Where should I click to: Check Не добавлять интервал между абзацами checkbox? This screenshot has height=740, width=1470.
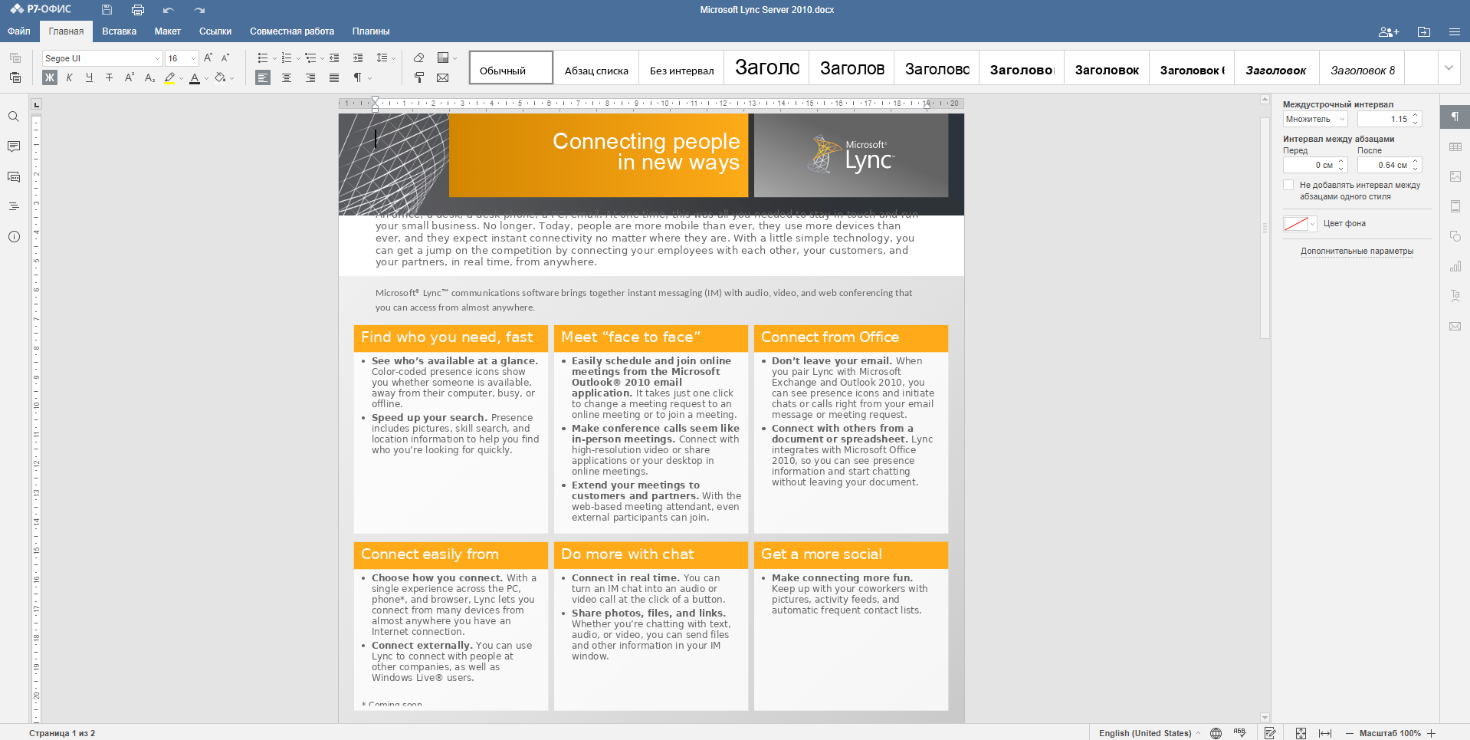(1289, 185)
